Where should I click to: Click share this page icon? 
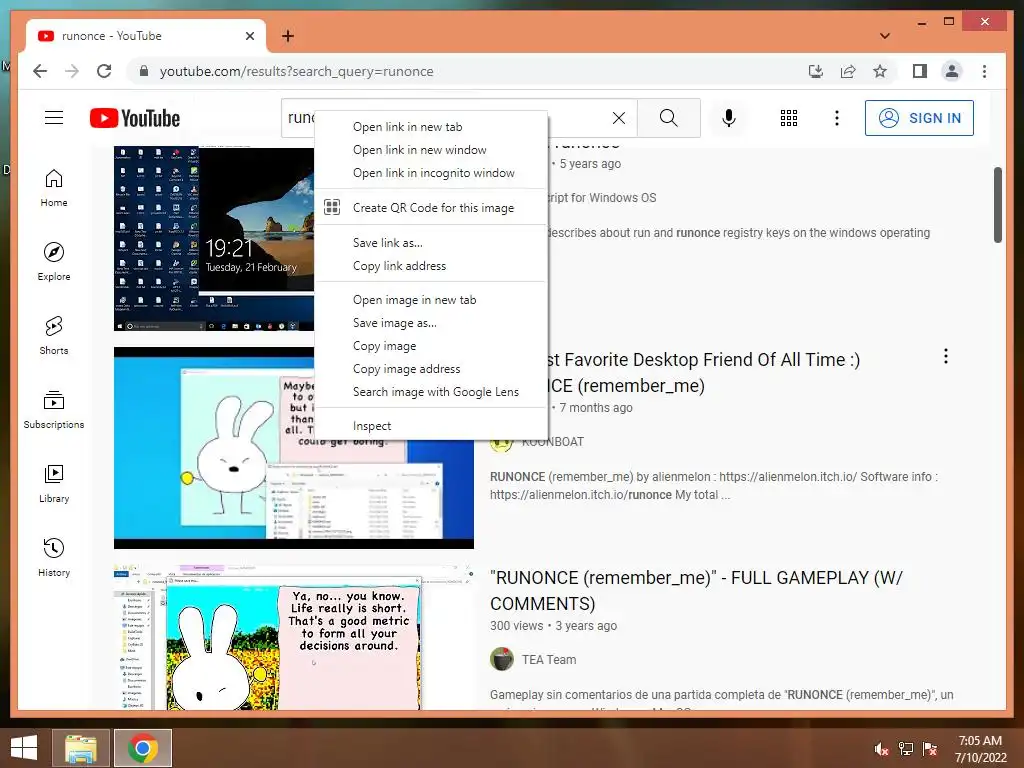[848, 71]
